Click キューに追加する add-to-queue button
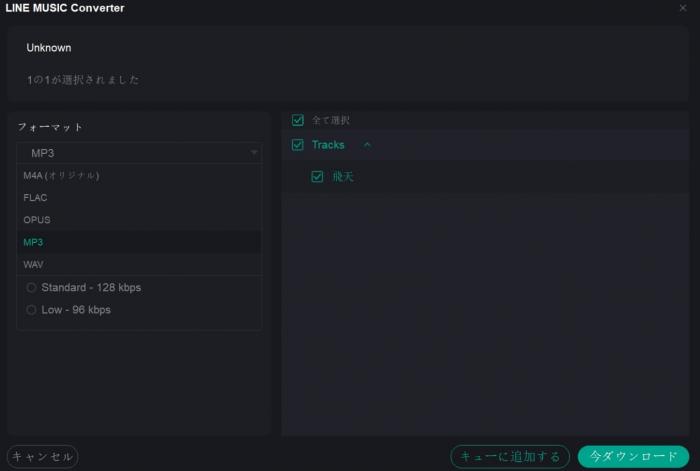 [x=510, y=457]
